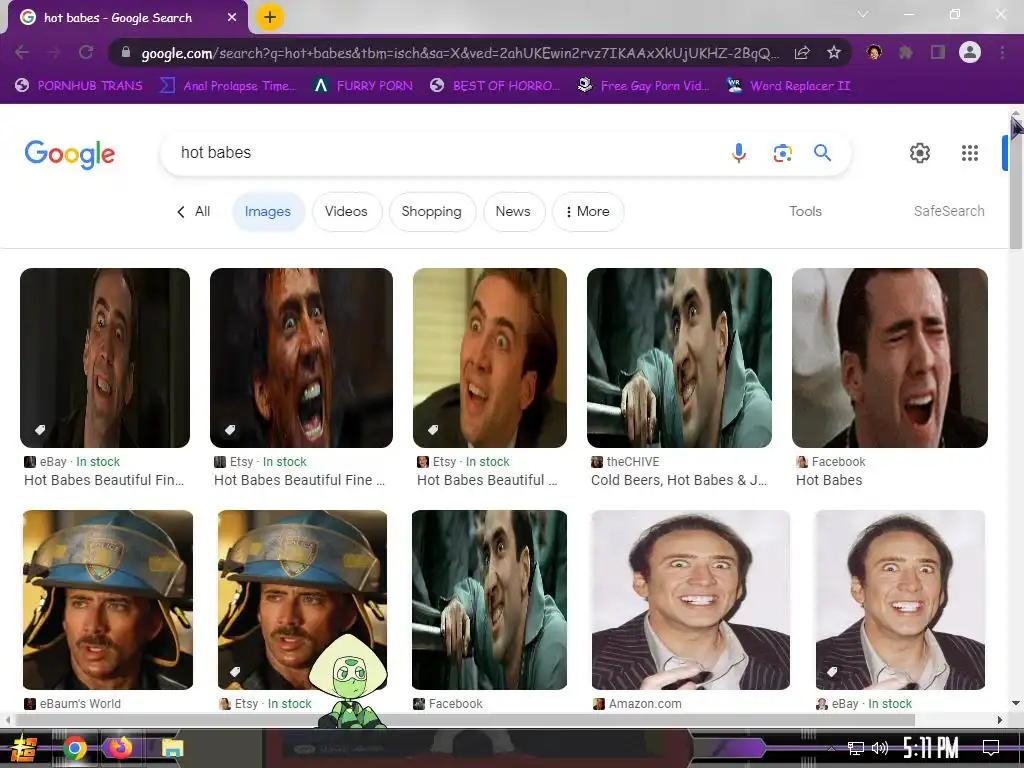The width and height of the screenshot is (1024, 768).
Task: Click the microphone voice search icon
Action: click(739, 153)
